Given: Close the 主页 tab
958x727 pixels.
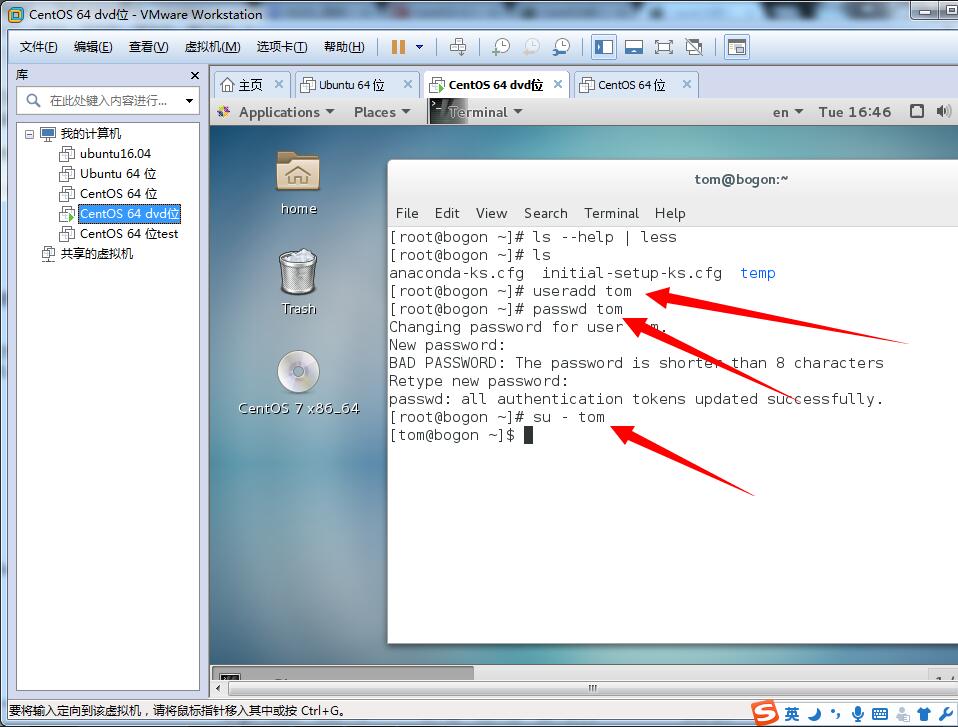Looking at the screenshot, I should coord(279,84).
